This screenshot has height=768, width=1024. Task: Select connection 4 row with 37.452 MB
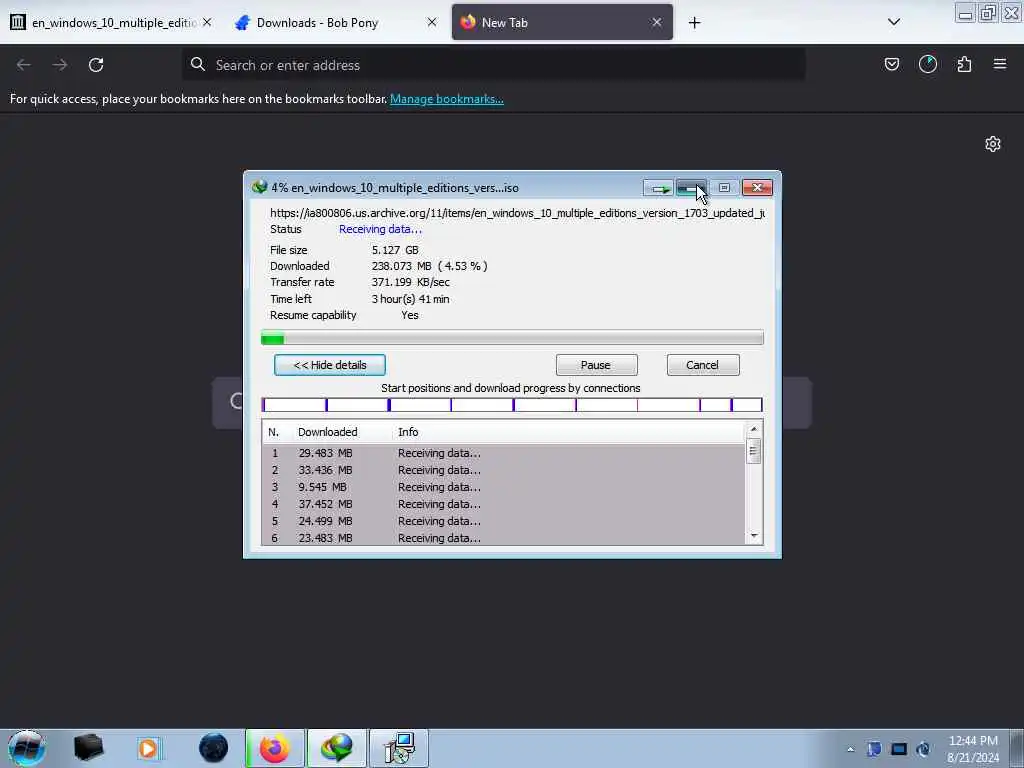tap(503, 504)
